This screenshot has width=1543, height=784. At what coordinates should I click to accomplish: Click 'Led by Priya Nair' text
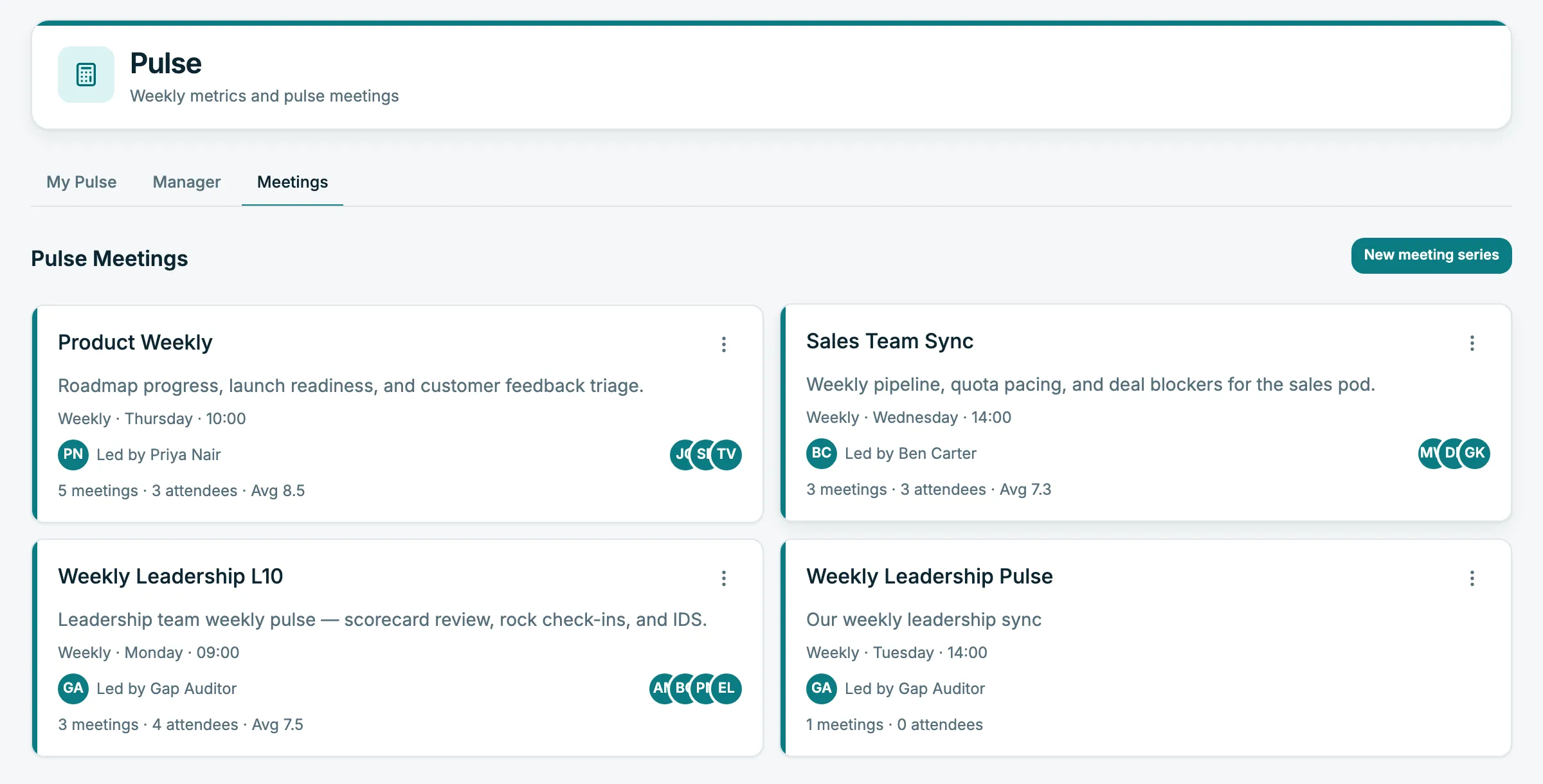tap(159, 455)
